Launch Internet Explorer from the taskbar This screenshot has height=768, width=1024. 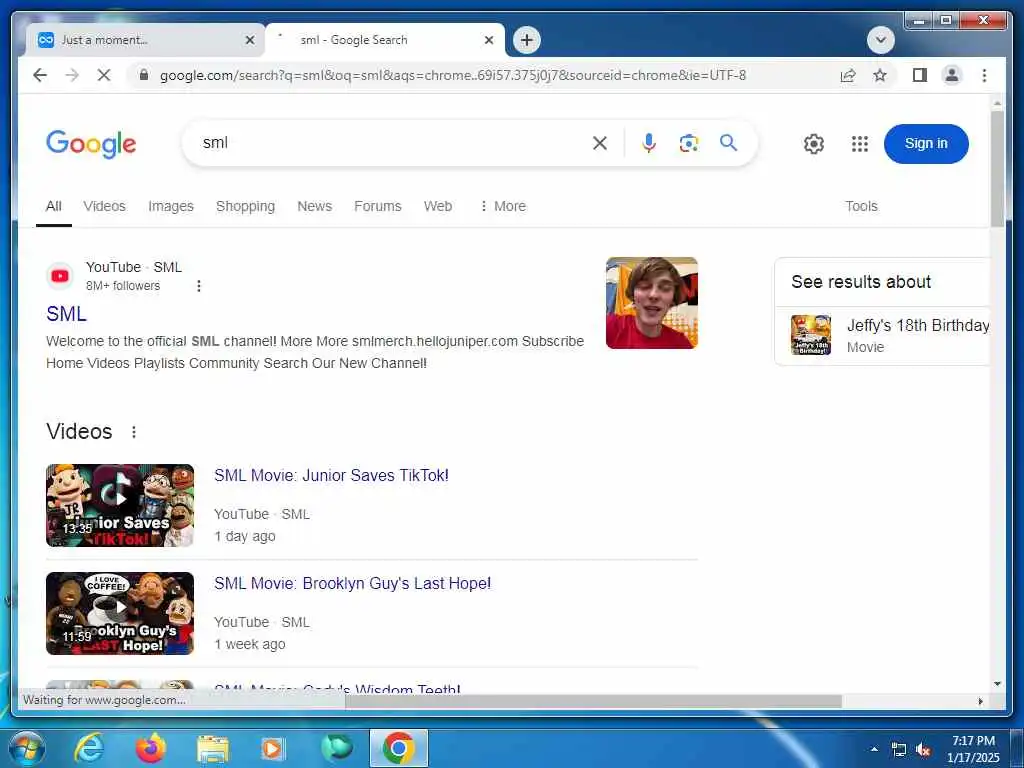pyautogui.click(x=89, y=748)
